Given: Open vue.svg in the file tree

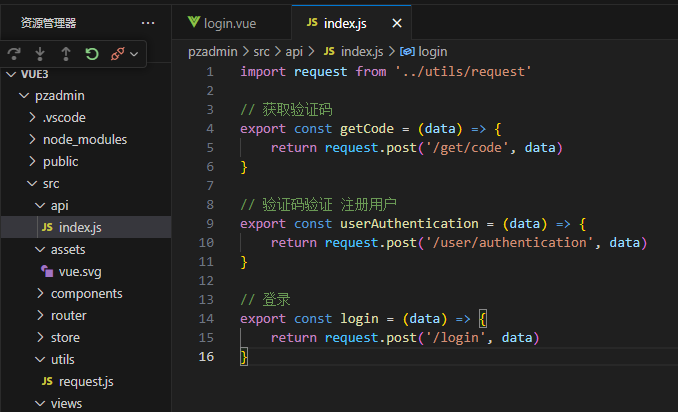Looking at the screenshot, I should pyautogui.click(x=80, y=272).
